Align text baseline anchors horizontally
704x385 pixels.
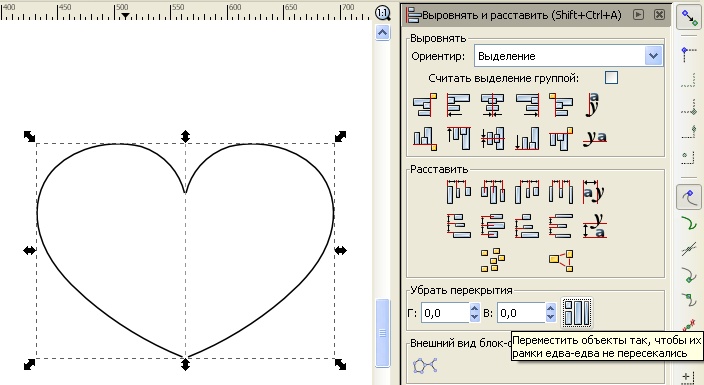pos(594,105)
